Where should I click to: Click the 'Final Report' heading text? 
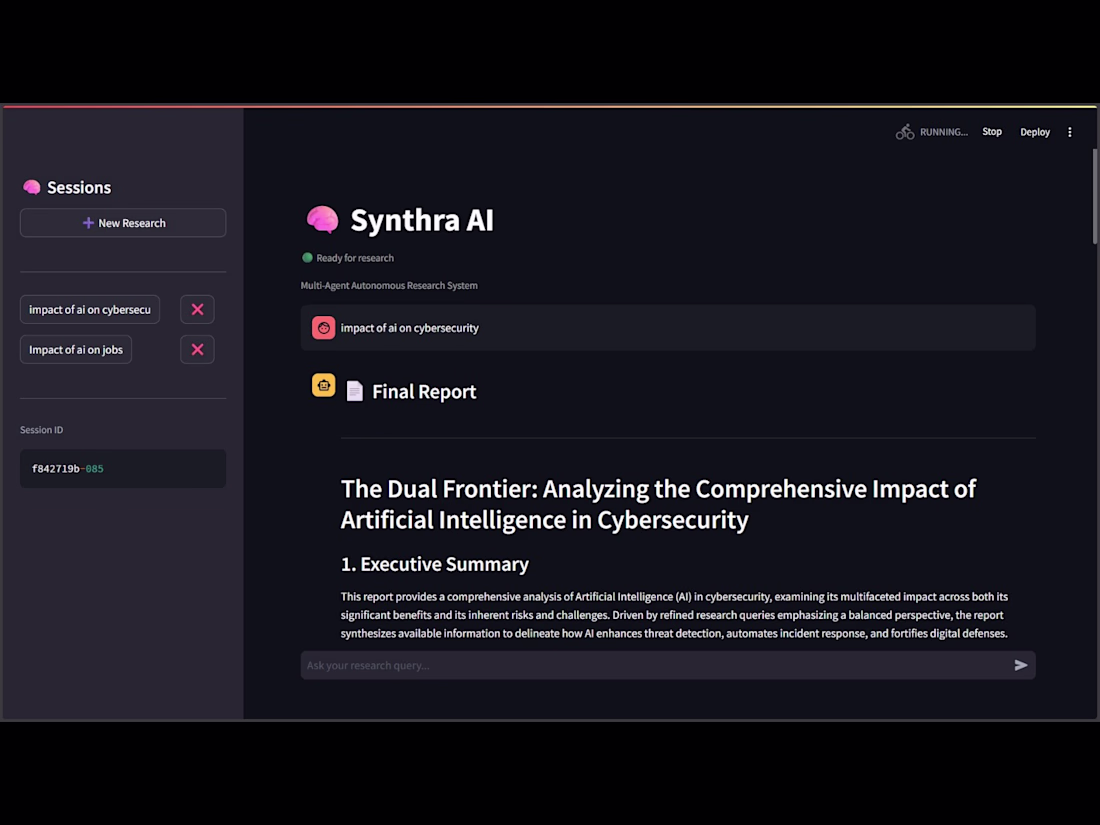(424, 391)
